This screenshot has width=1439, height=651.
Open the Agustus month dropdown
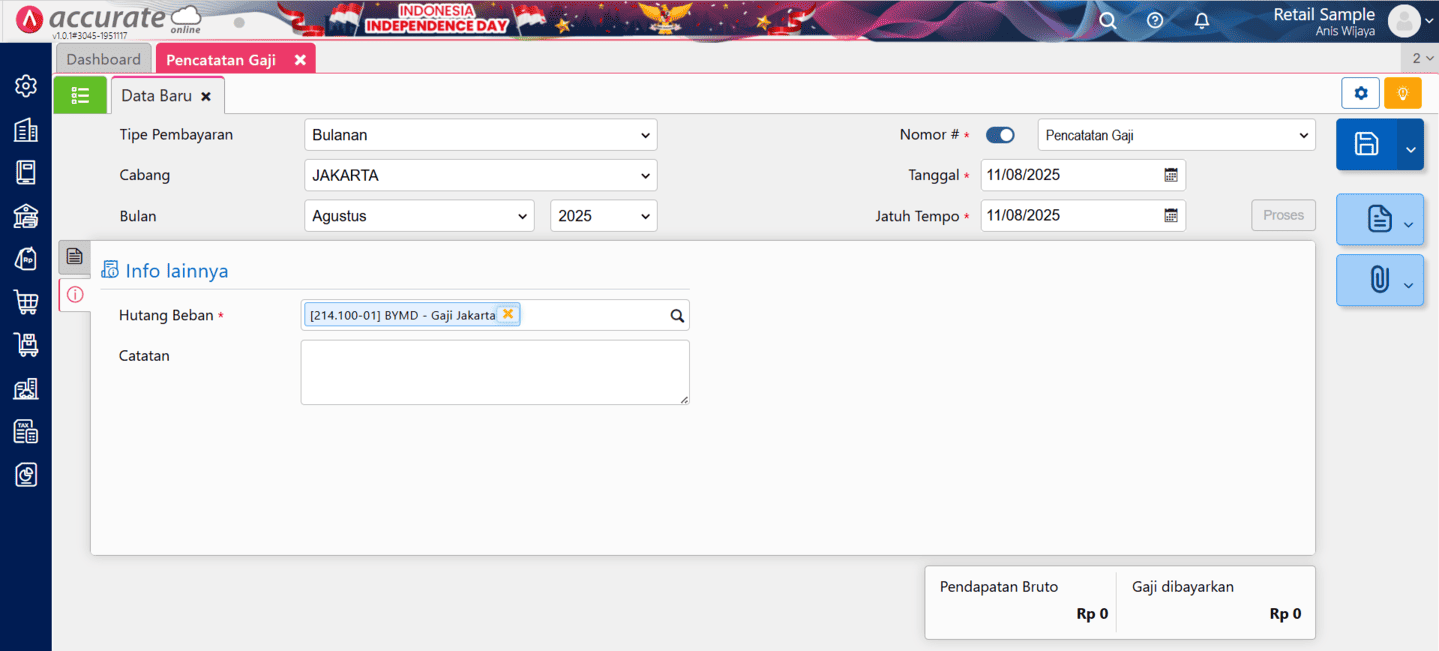click(x=420, y=216)
